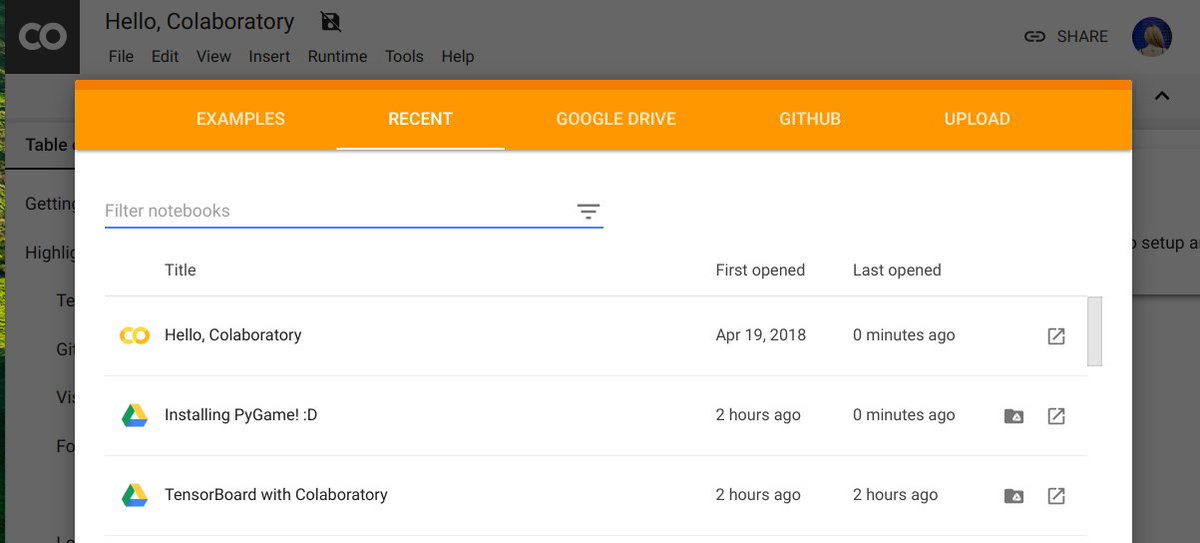
Task: Click the First opened column header
Action: coord(760,270)
